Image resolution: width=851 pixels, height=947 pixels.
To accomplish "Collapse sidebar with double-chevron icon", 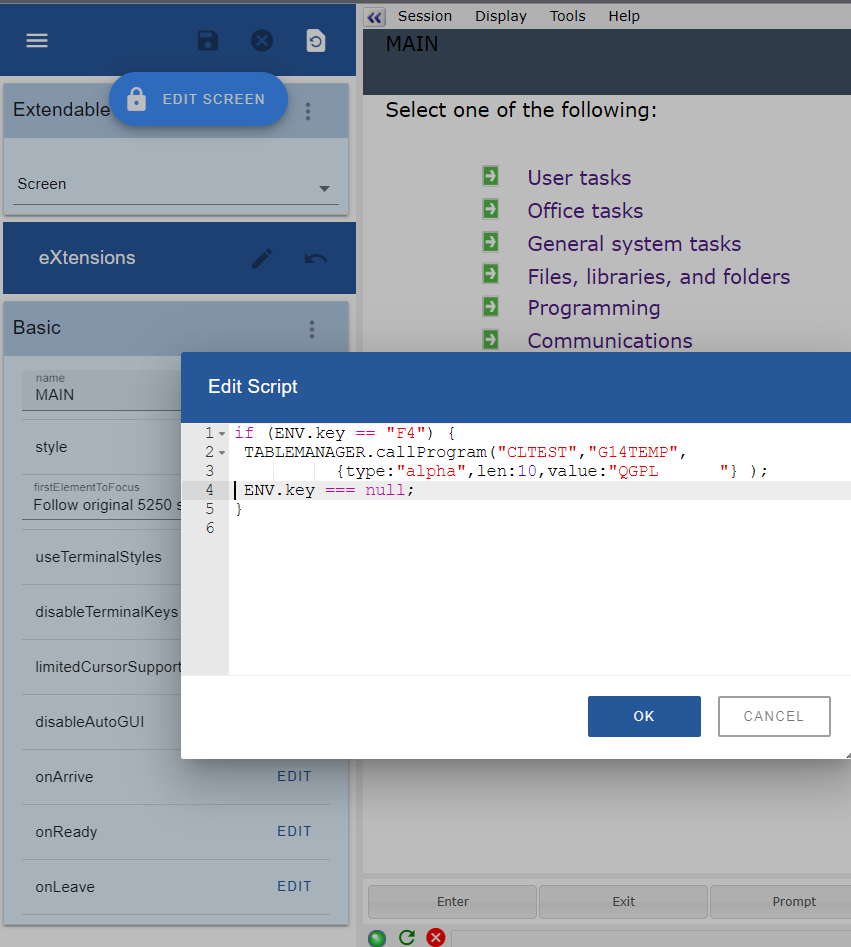I will click(375, 17).
